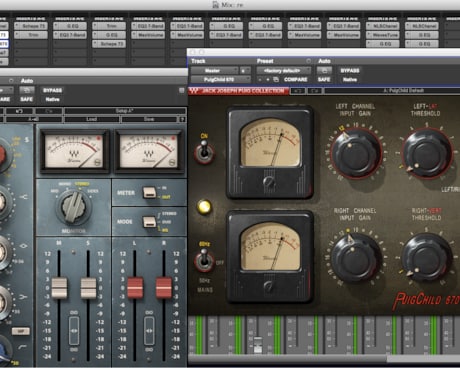Click the red R channel fader handle
The image size is (460, 380).
pyautogui.click(x=164, y=287)
